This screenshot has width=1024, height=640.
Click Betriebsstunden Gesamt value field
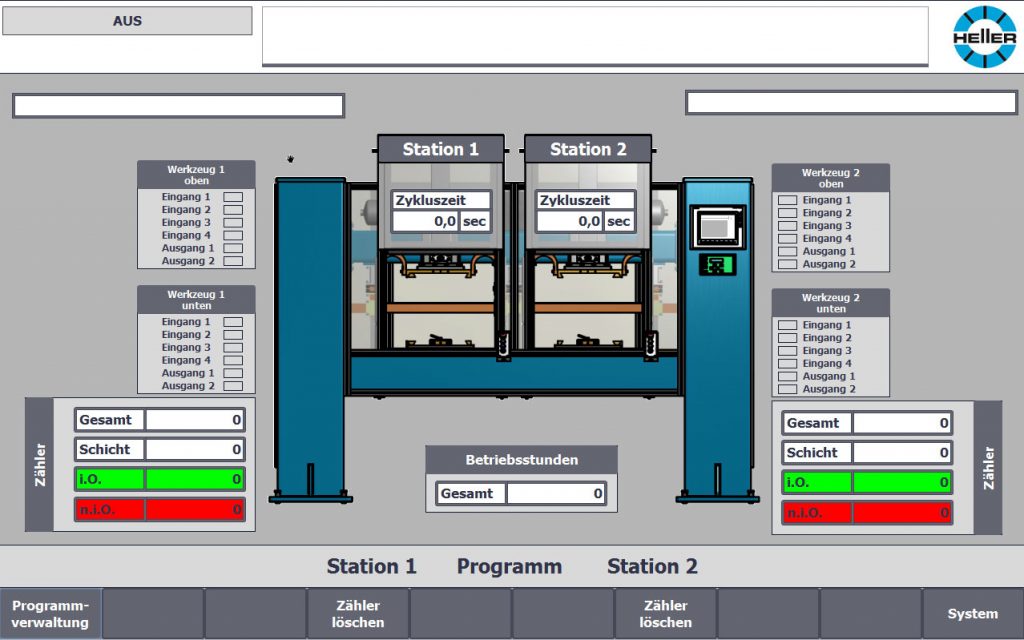[x=555, y=493]
